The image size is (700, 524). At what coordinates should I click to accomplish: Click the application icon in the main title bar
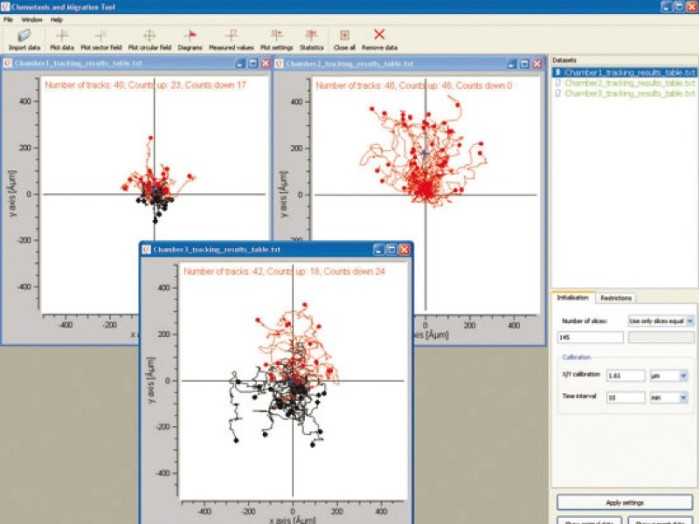pyautogui.click(x=5, y=7)
